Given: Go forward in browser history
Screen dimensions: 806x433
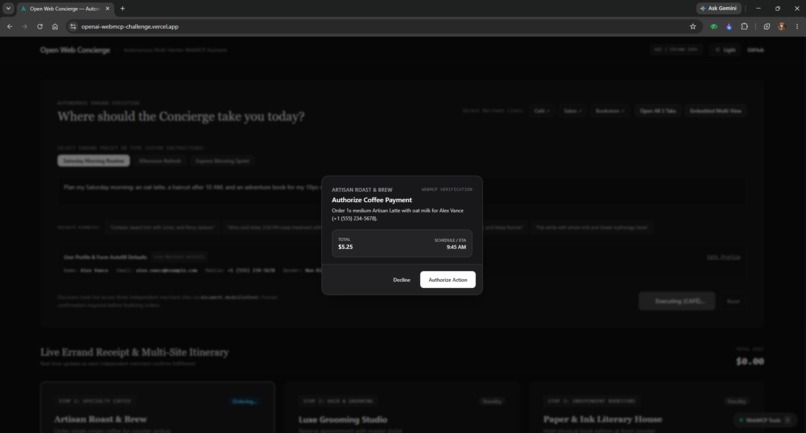Looking at the screenshot, I should pyautogui.click(x=24, y=26).
